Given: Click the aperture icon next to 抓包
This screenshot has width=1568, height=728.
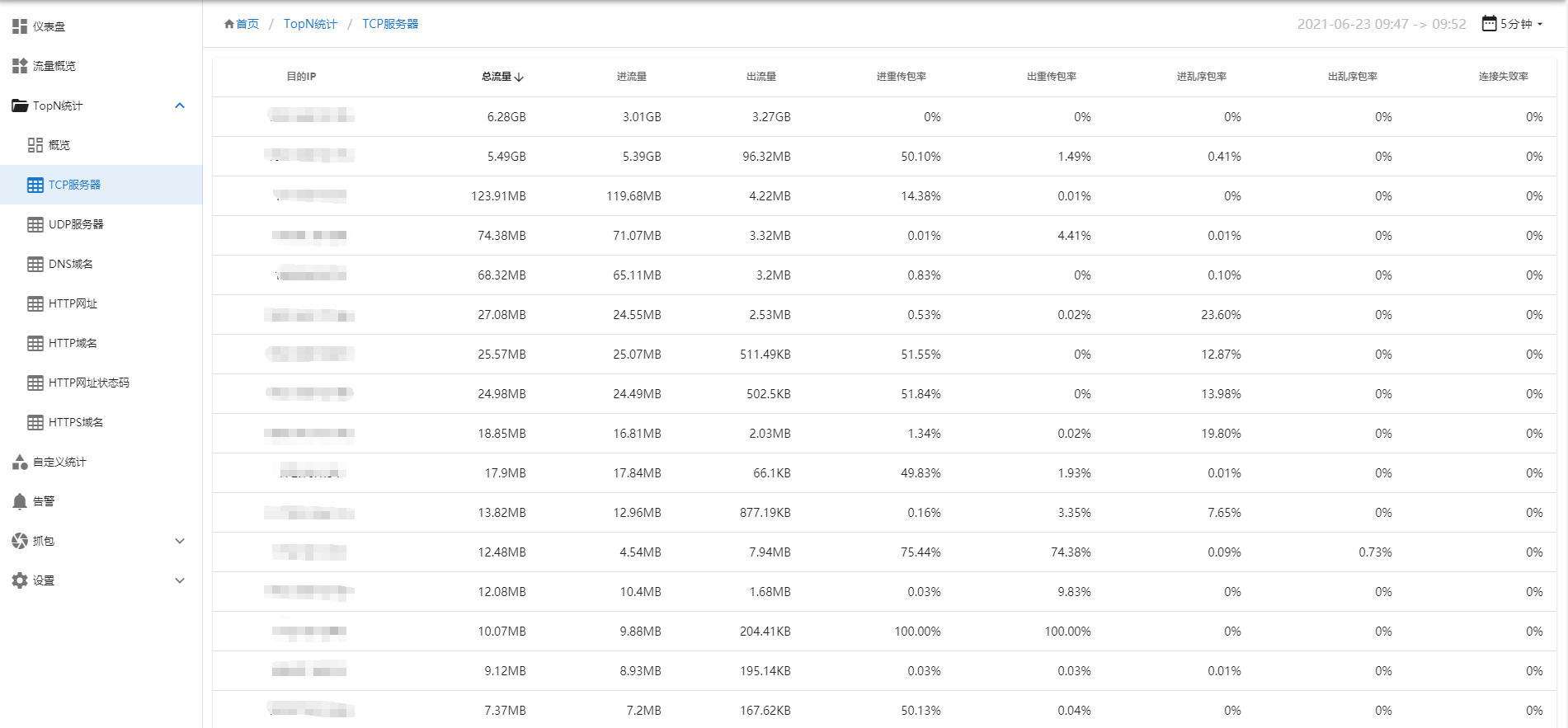Looking at the screenshot, I should [x=20, y=541].
